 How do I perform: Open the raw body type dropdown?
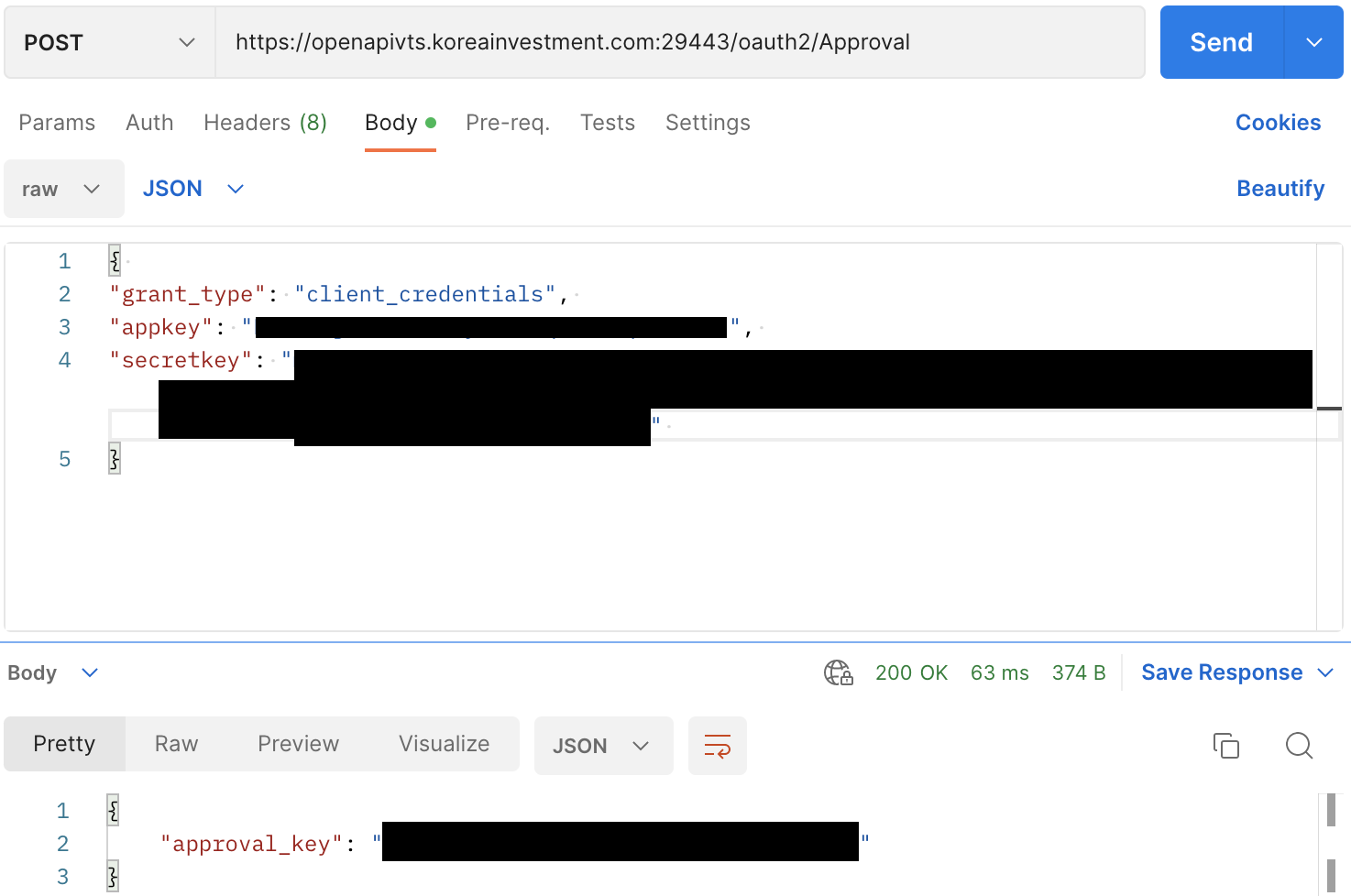point(64,189)
